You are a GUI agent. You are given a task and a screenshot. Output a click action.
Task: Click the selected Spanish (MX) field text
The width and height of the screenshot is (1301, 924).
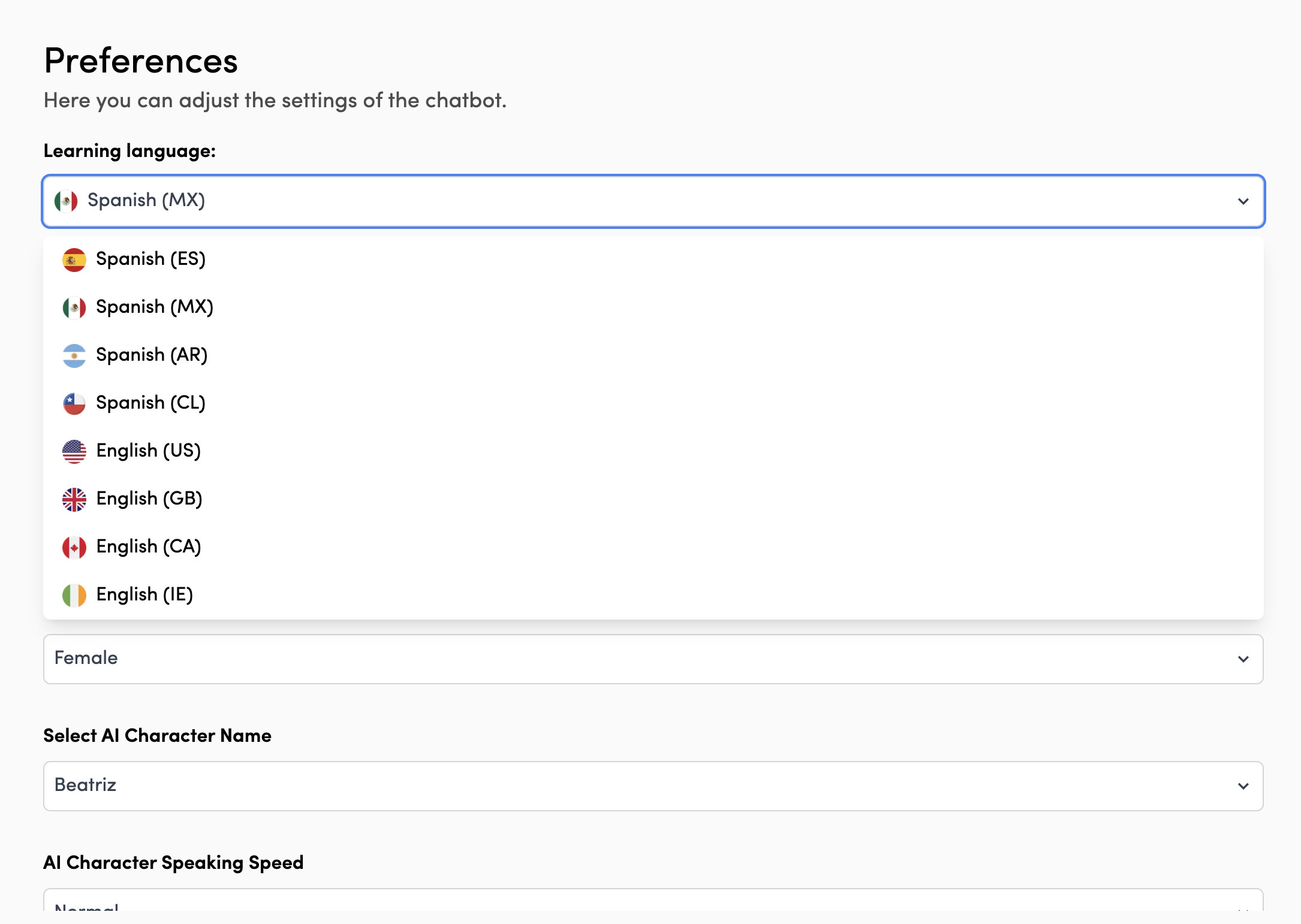pos(146,201)
